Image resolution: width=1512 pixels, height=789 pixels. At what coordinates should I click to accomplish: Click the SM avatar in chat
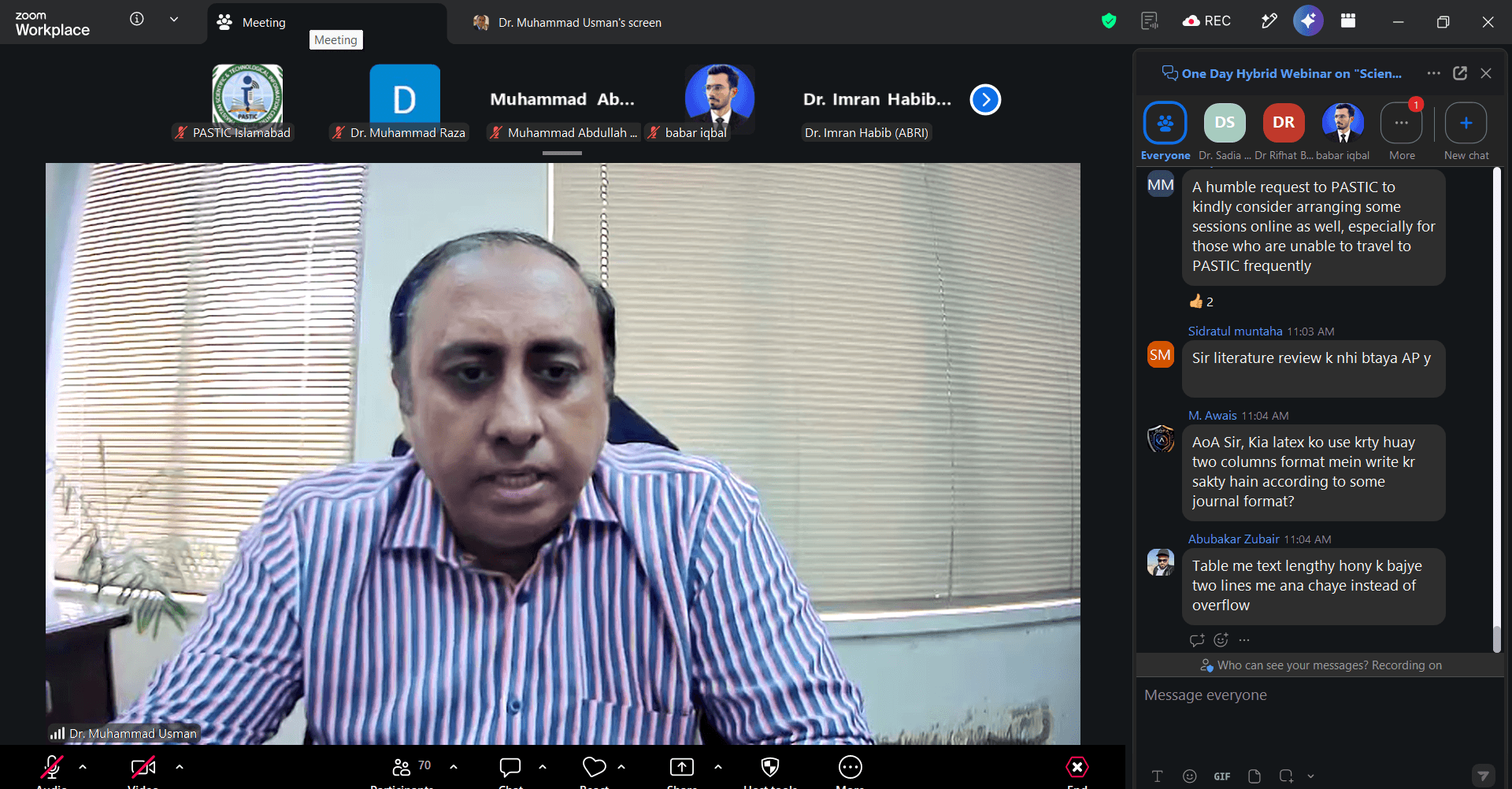[1161, 355]
